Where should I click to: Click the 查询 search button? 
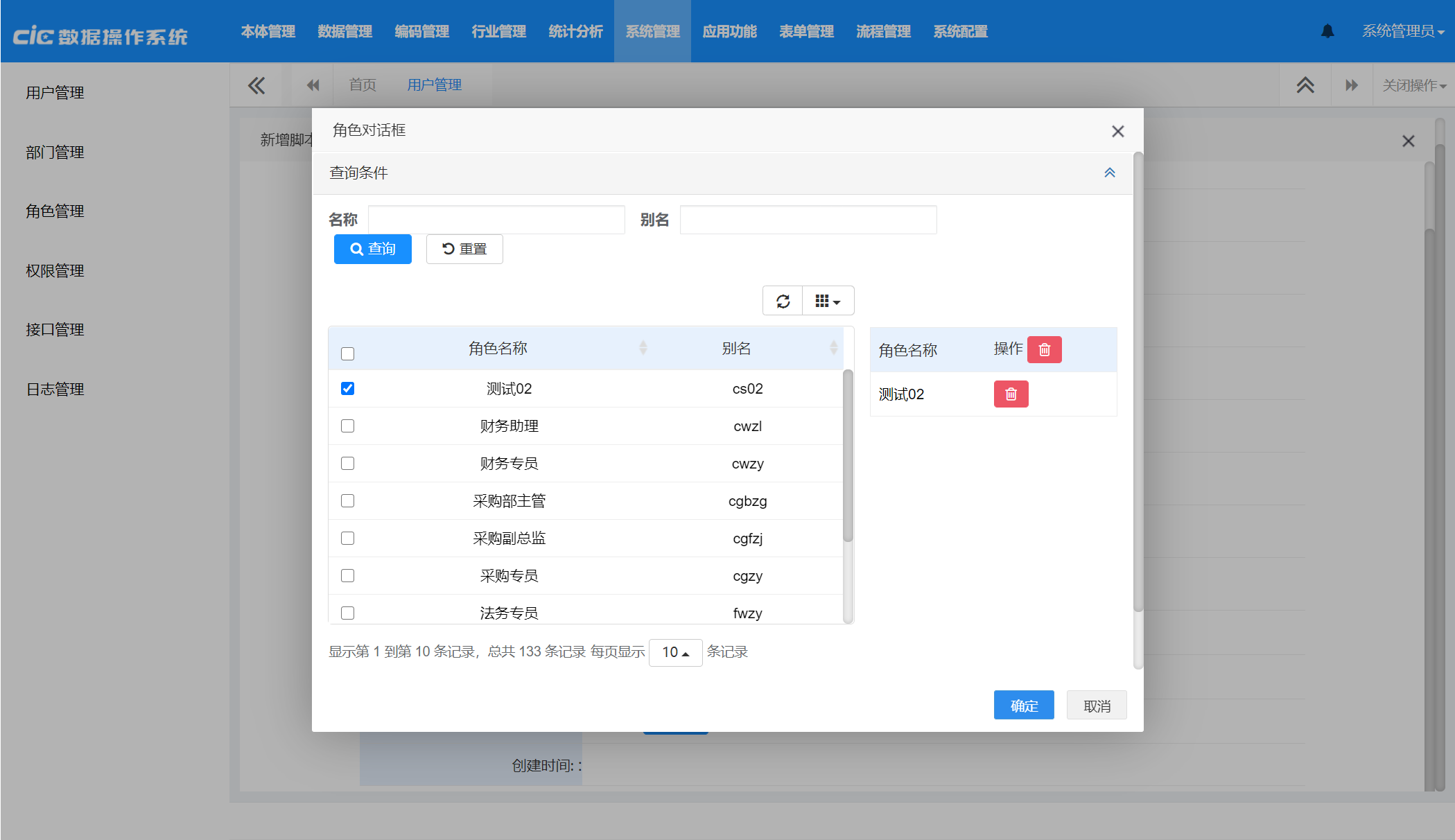[373, 249]
